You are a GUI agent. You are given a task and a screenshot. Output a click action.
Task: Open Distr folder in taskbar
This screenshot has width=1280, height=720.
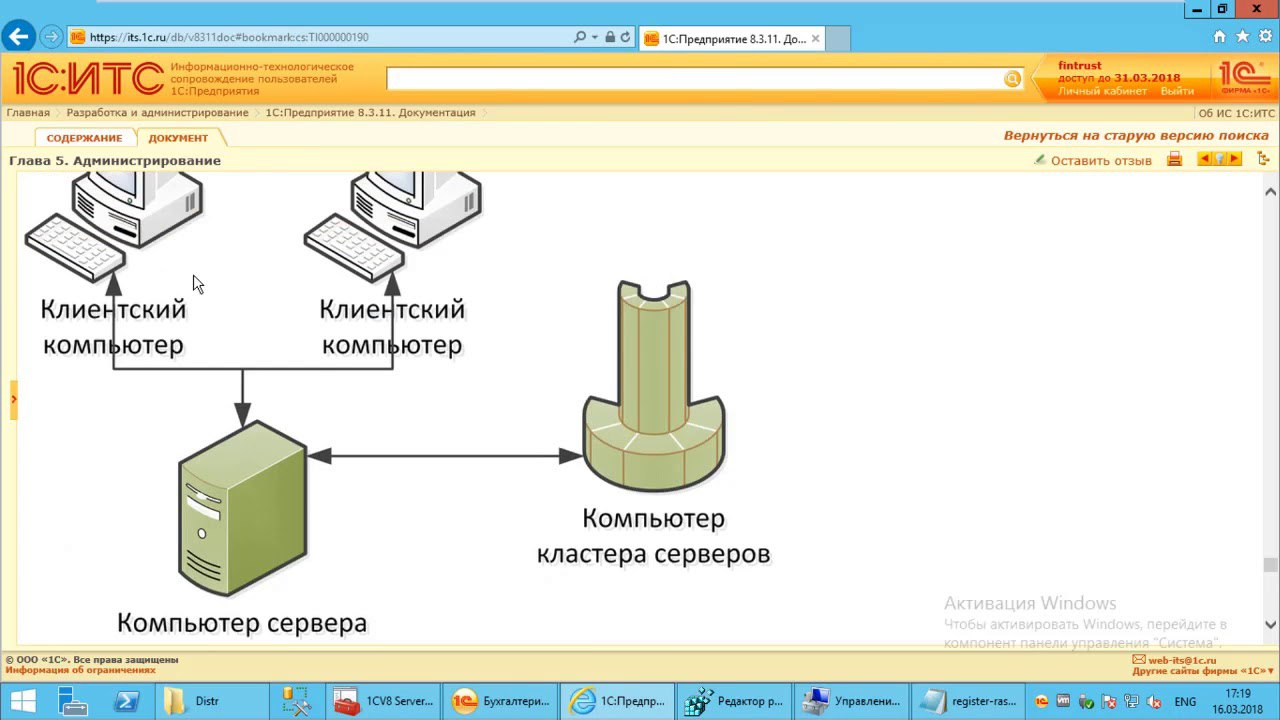tap(213, 701)
